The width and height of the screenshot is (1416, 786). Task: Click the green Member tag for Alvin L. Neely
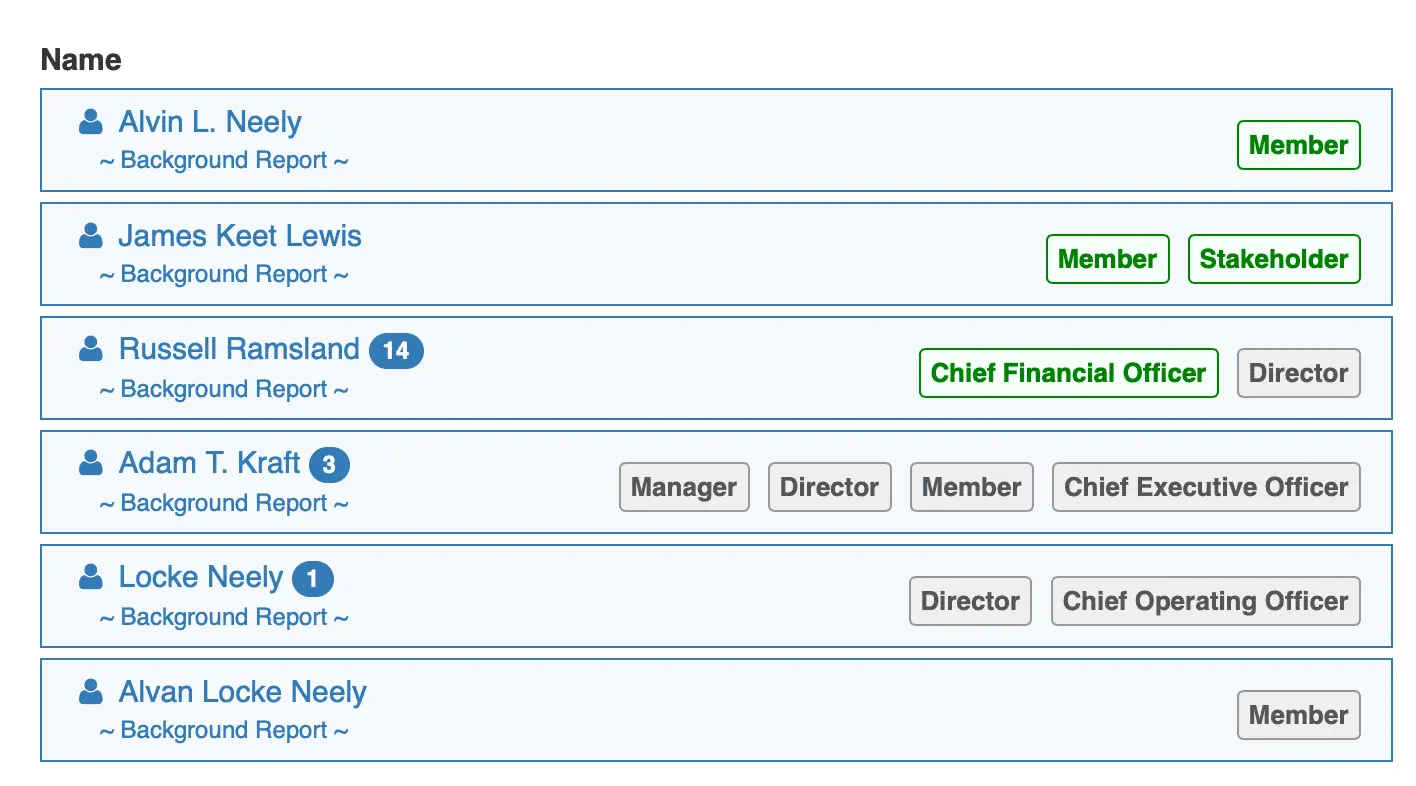click(1298, 145)
